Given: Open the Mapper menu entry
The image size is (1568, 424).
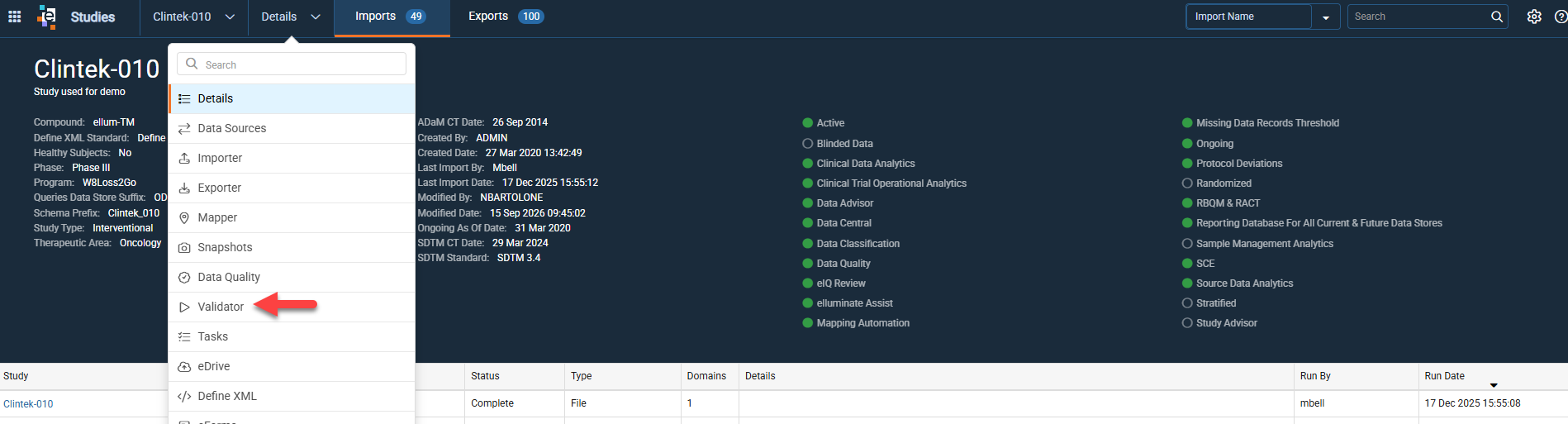Looking at the screenshot, I should [292, 217].
